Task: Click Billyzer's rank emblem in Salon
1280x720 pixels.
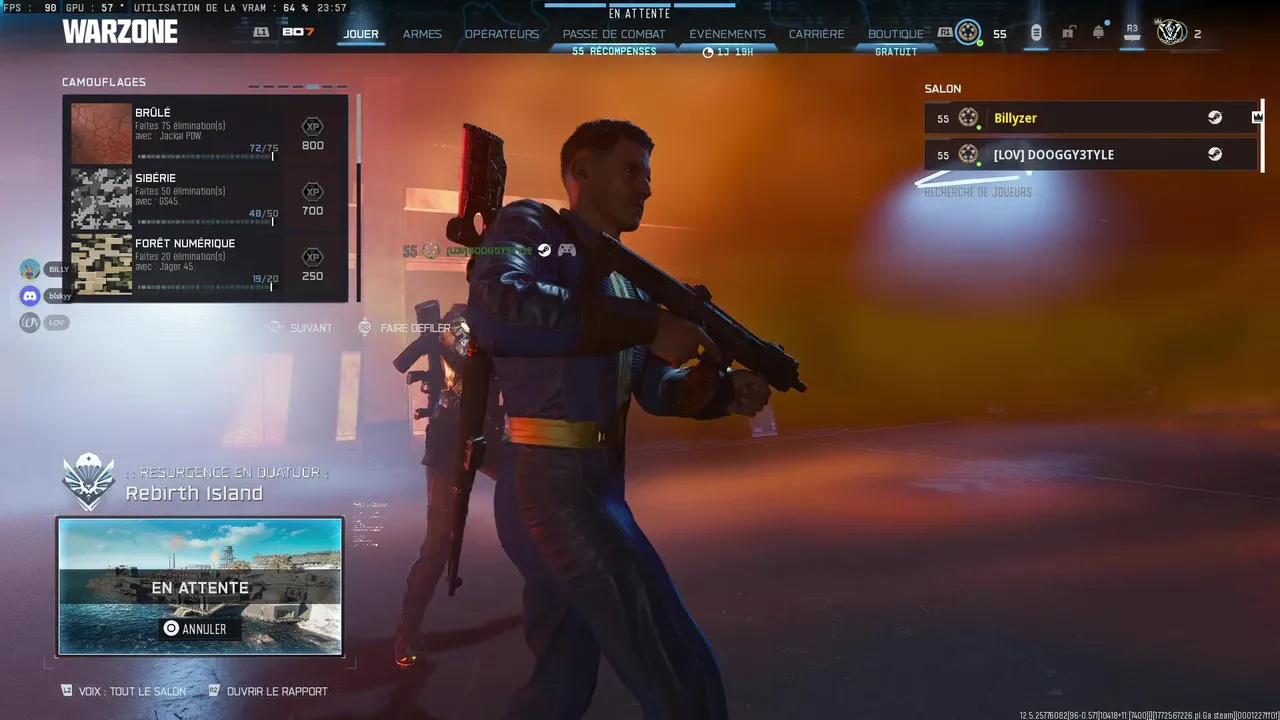Action: [x=968, y=118]
